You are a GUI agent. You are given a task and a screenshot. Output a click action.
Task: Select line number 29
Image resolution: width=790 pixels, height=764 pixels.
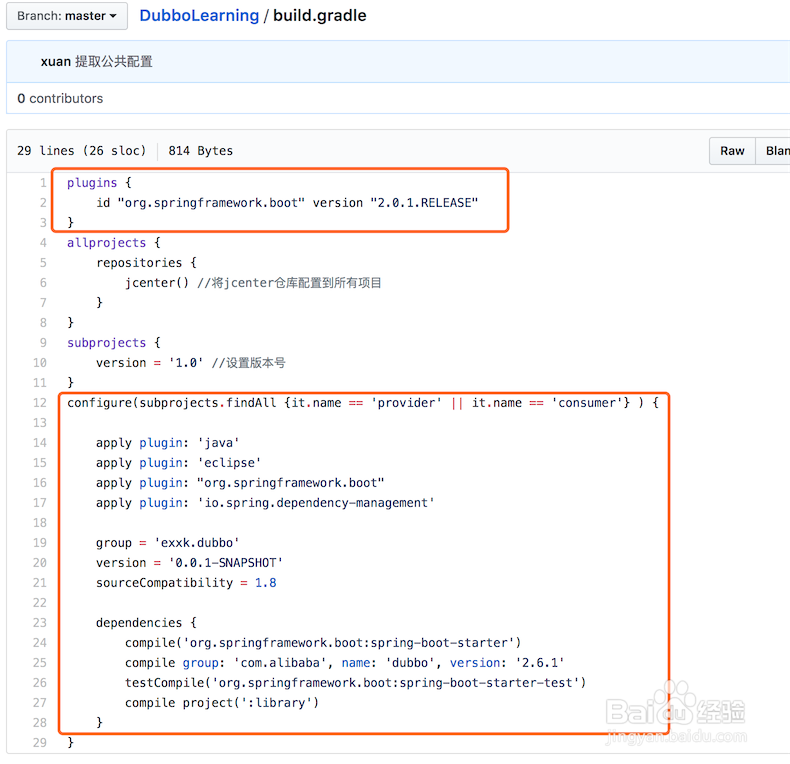point(40,743)
